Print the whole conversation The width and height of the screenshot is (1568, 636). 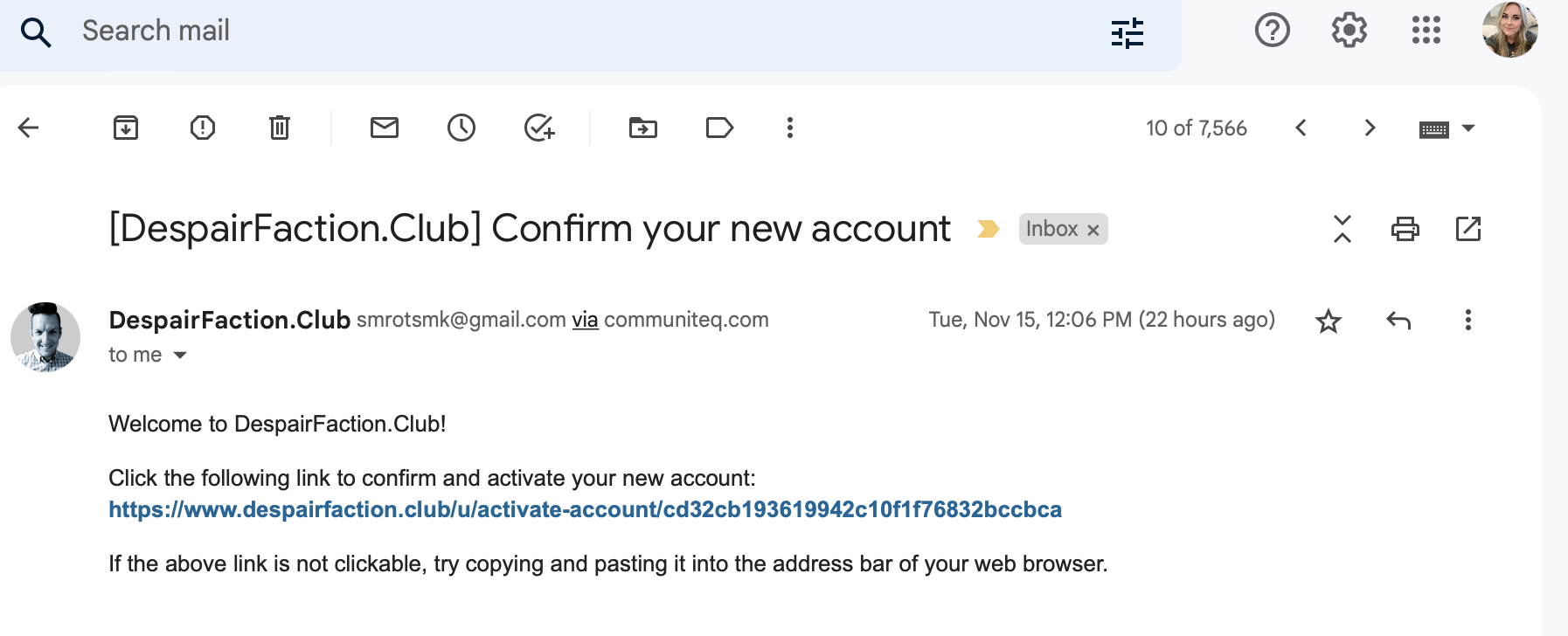tap(1405, 229)
